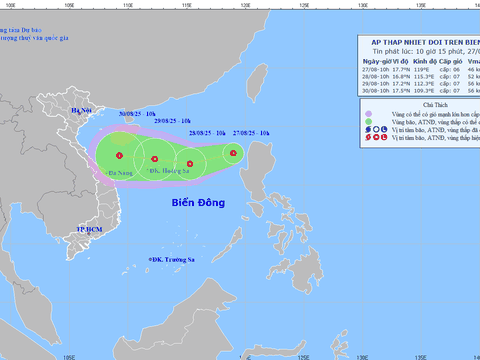This screenshot has height=360, width=480.
Task: Click the TP.HCM city marker
Action: (x=89, y=233)
